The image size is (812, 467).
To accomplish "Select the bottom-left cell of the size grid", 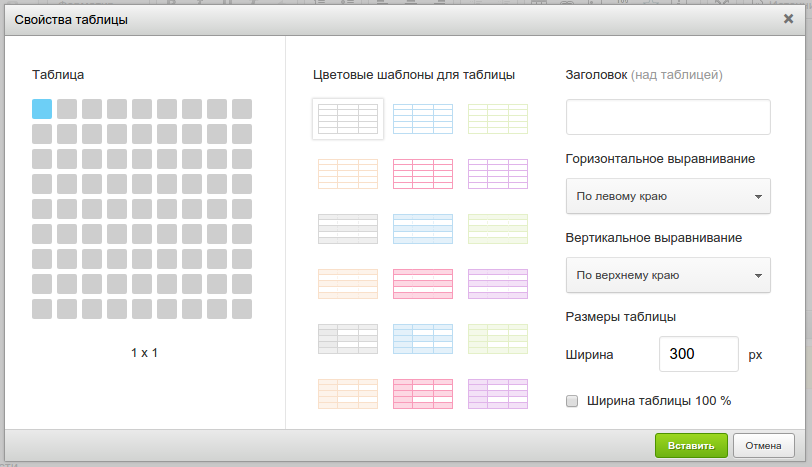I will pos(42,309).
